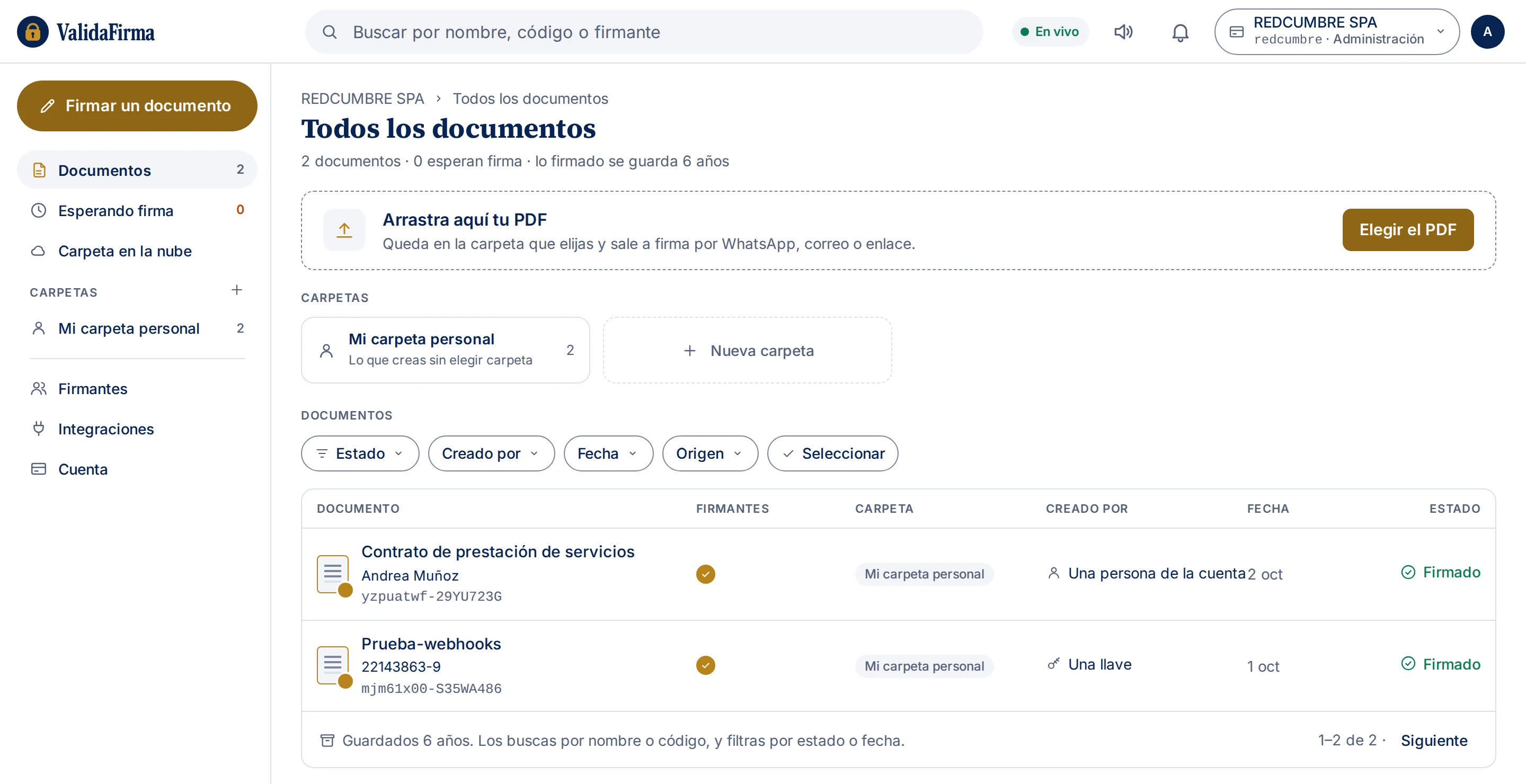Focus the search by name field
Viewport: 1526px width, 784px height.
[644, 32]
